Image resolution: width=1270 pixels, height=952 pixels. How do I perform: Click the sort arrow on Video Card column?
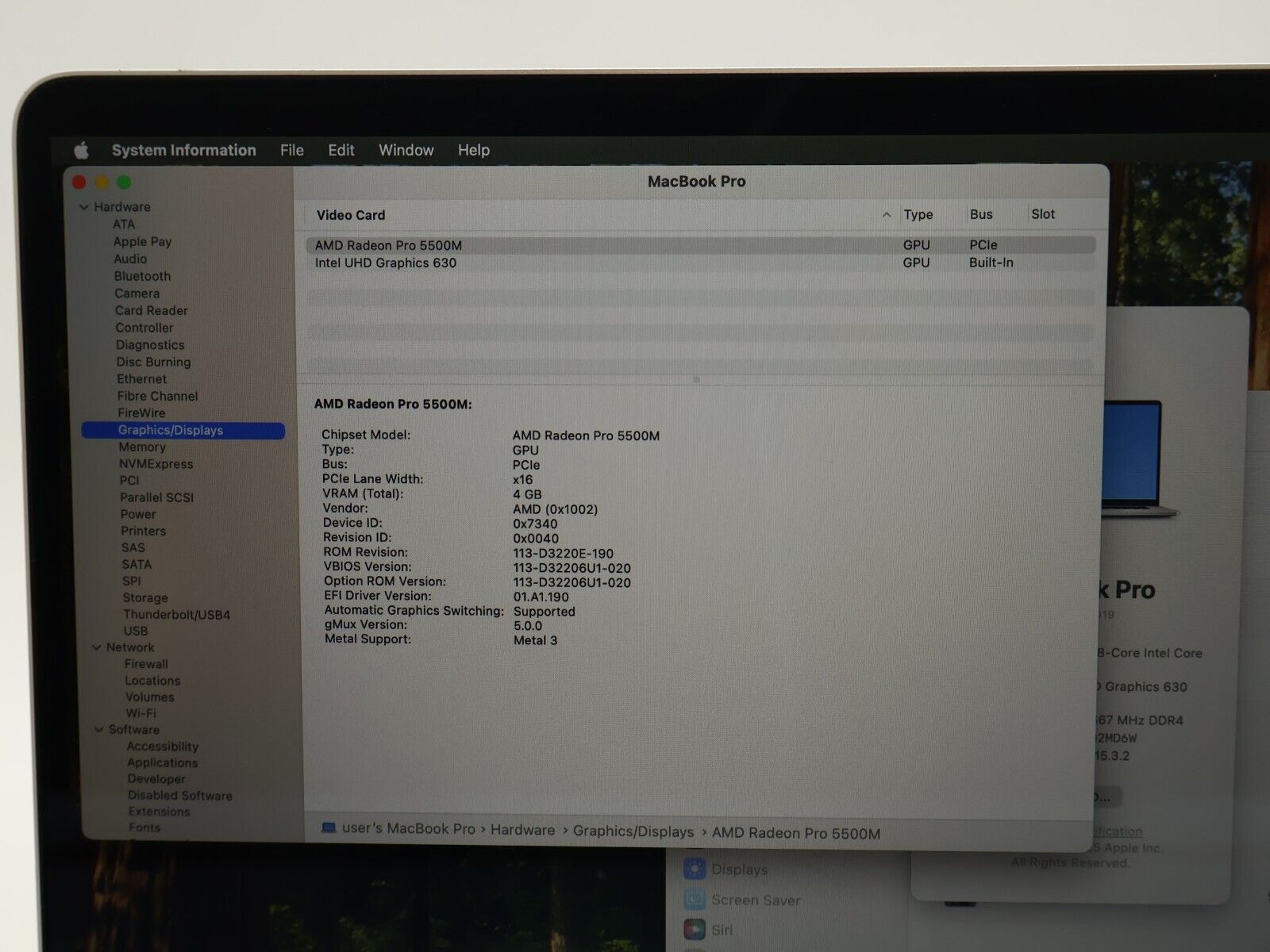pyautogui.click(x=886, y=215)
